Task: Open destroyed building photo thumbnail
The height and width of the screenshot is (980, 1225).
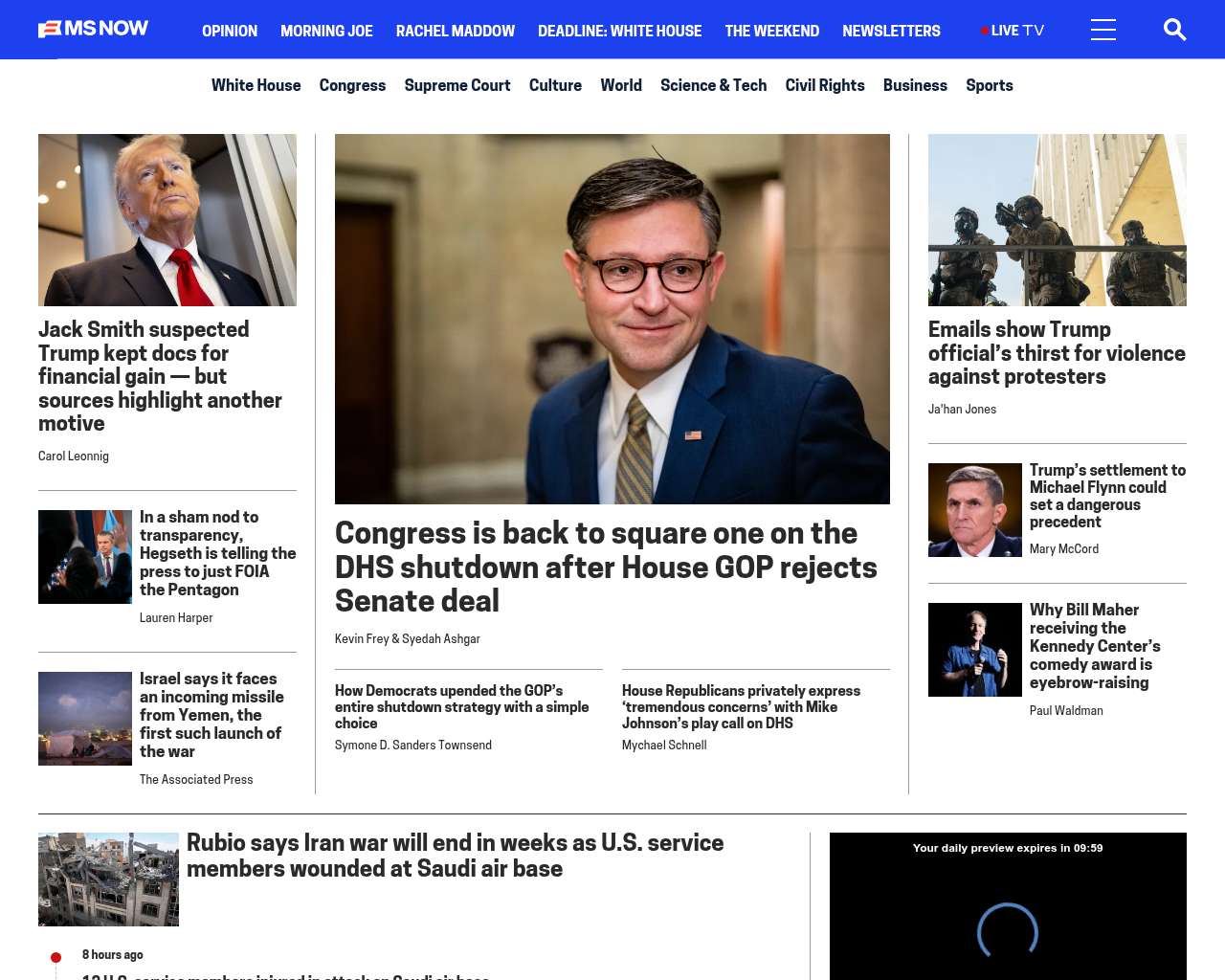Action: tap(108, 880)
